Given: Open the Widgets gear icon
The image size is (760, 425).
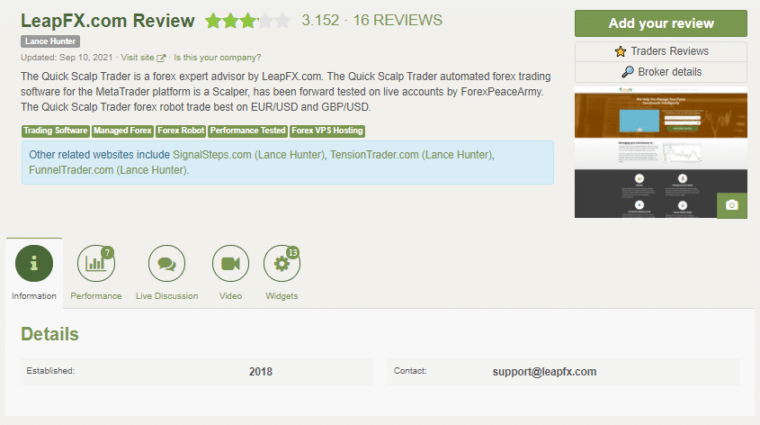Looking at the screenshot, I should pyautogui.click(x=282, y=264).
